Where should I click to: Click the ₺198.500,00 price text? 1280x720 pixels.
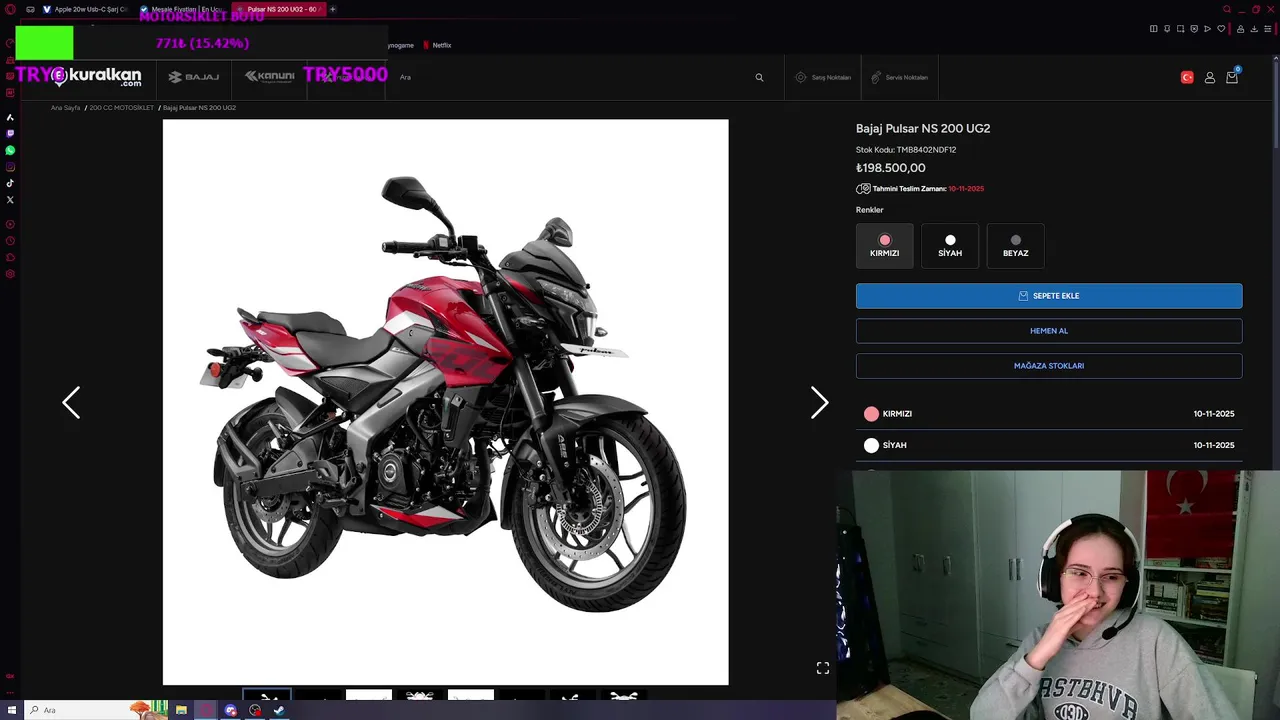891,168
